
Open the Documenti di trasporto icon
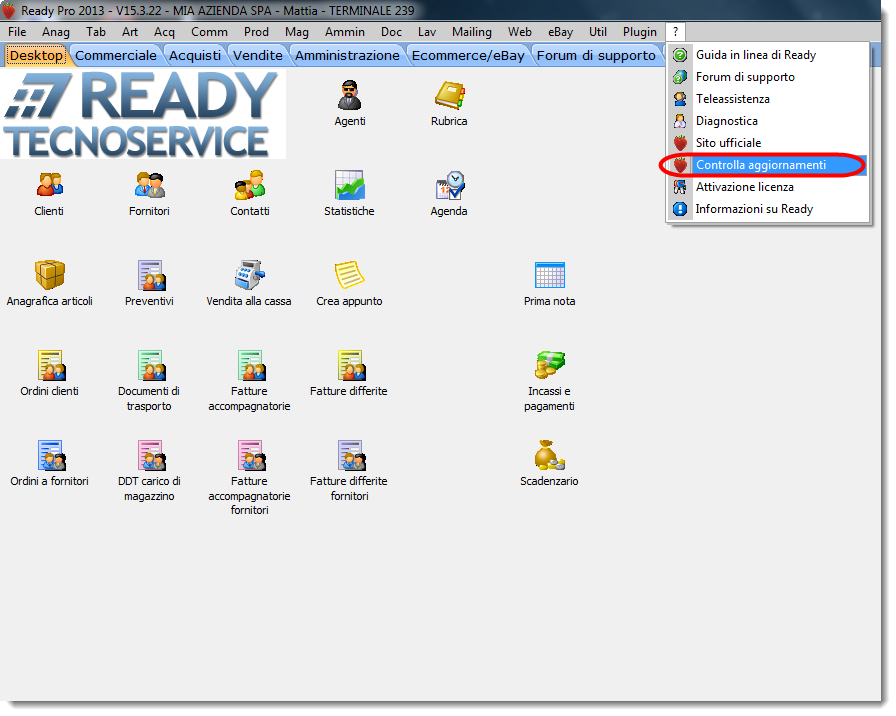click(150, 366)
